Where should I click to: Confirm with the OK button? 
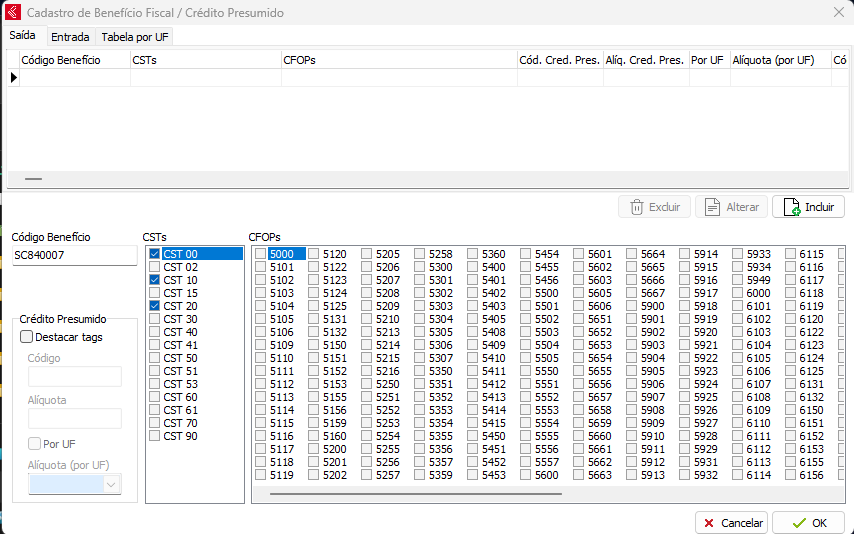pos(808,523)
